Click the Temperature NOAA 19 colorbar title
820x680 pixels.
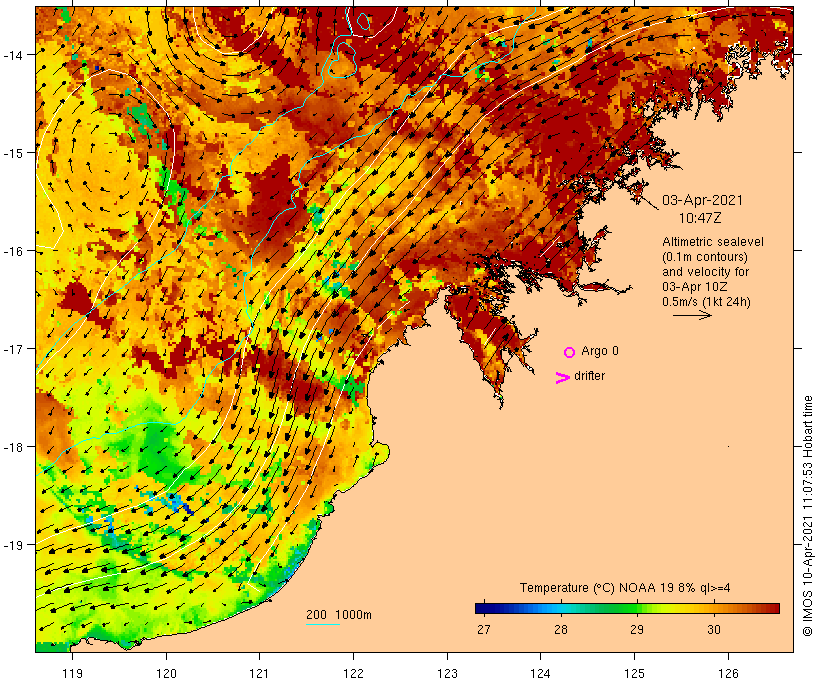[625, 588]
